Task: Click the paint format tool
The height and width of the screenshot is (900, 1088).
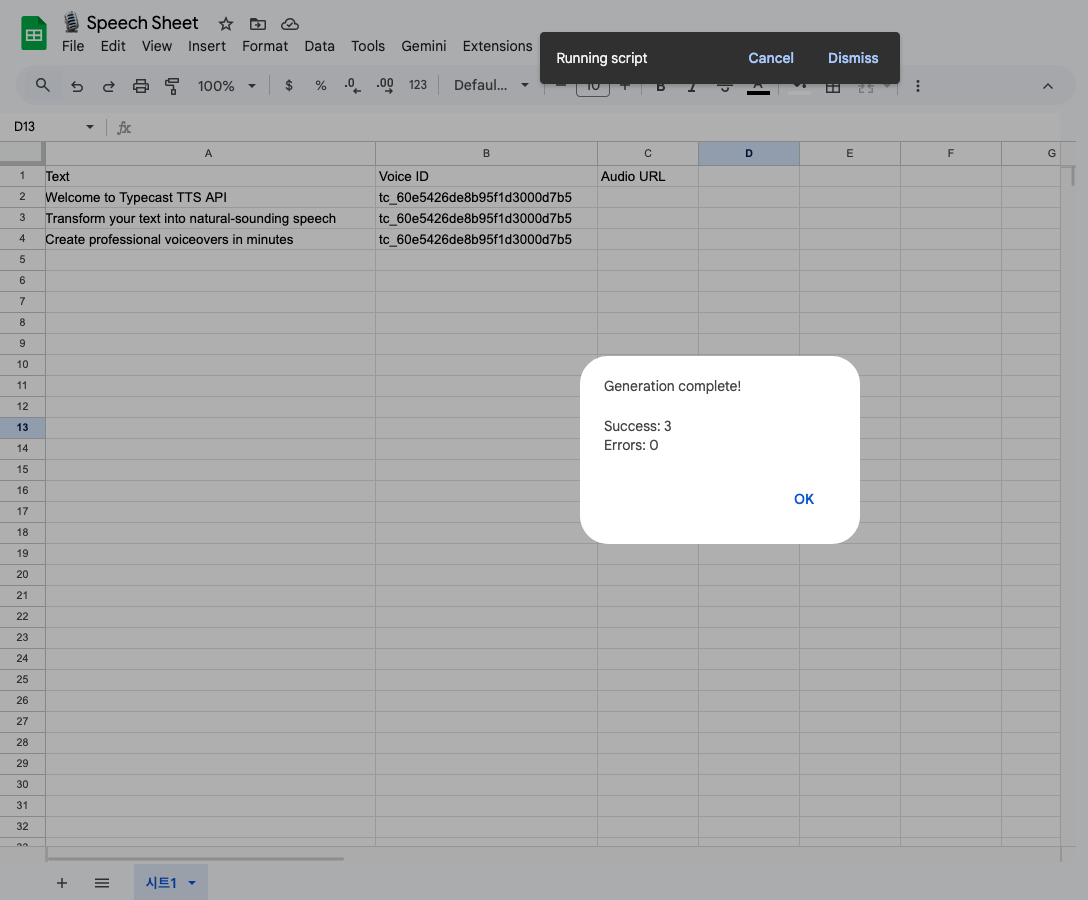Action: click(172, 86)
